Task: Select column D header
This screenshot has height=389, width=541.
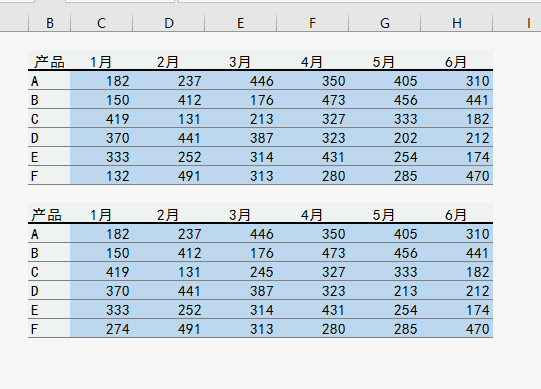Action: 169,23
